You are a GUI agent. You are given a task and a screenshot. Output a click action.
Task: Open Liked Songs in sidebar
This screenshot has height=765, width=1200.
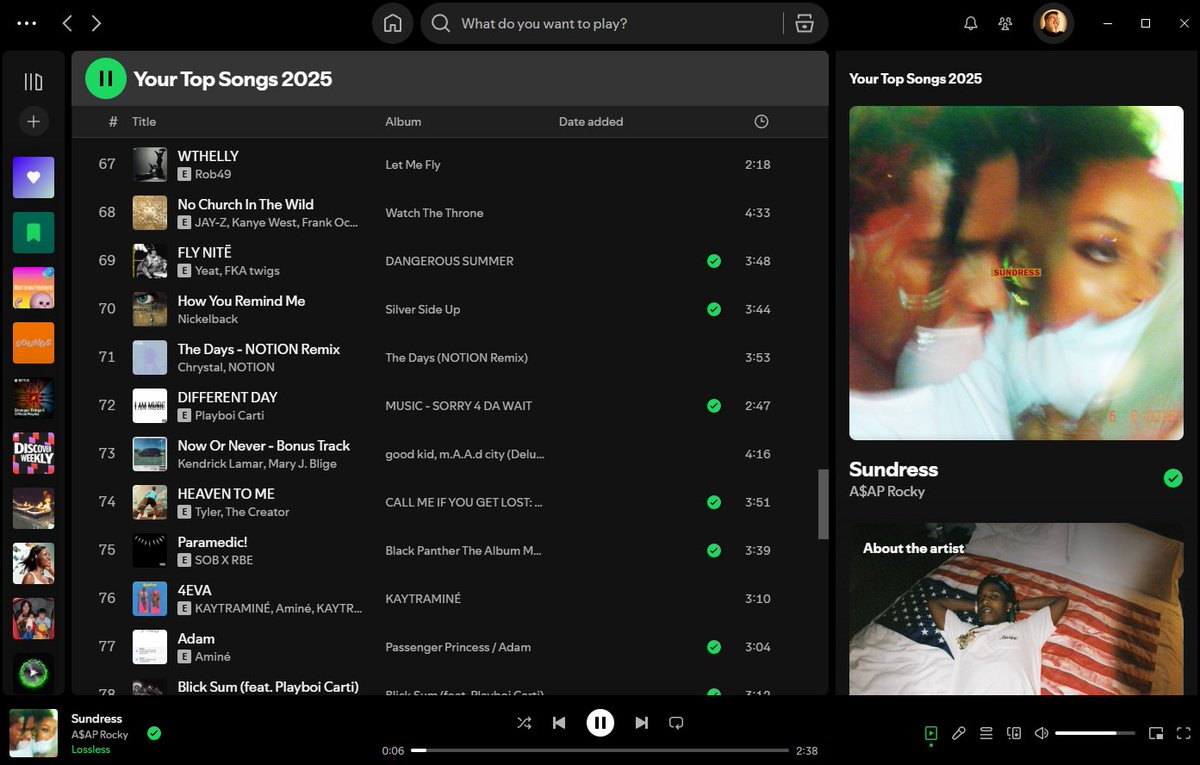[x=33, y=177]
